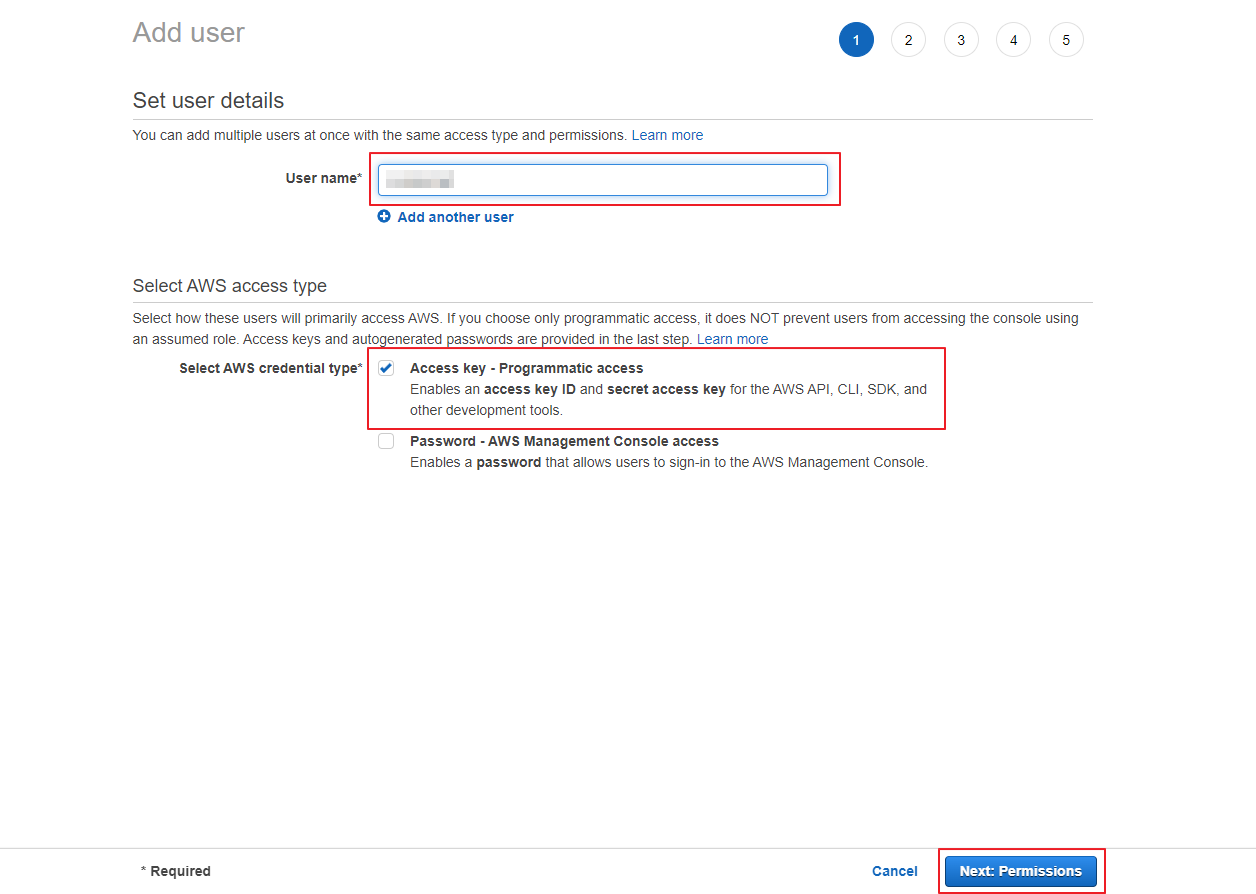Click the Add another user link
This screenshot has height=894, width=1256.
pos(455,217)
